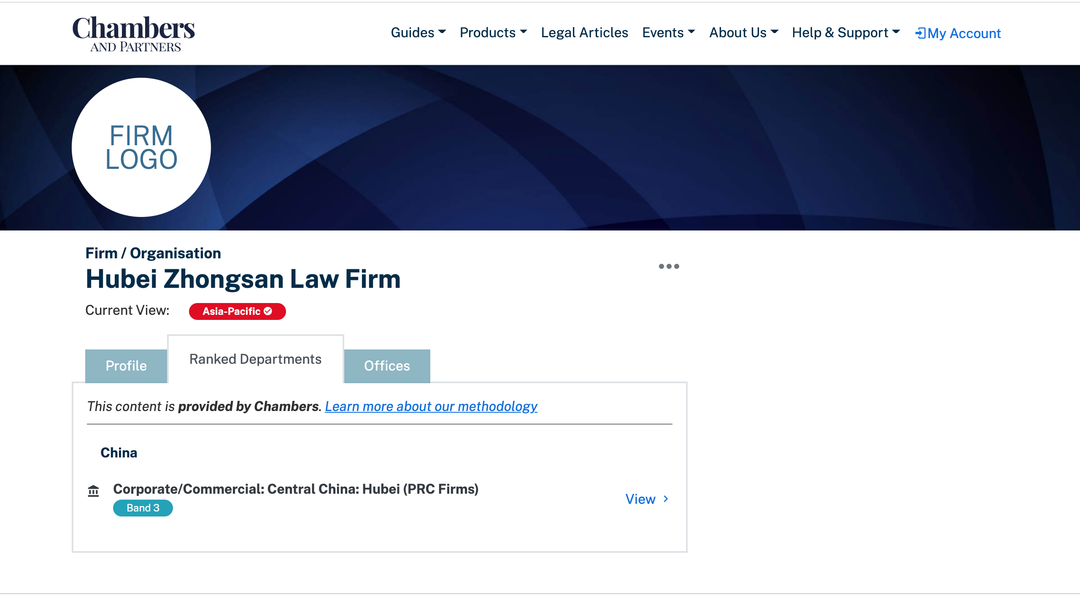Open the About Us dropdown

(743, 33)
